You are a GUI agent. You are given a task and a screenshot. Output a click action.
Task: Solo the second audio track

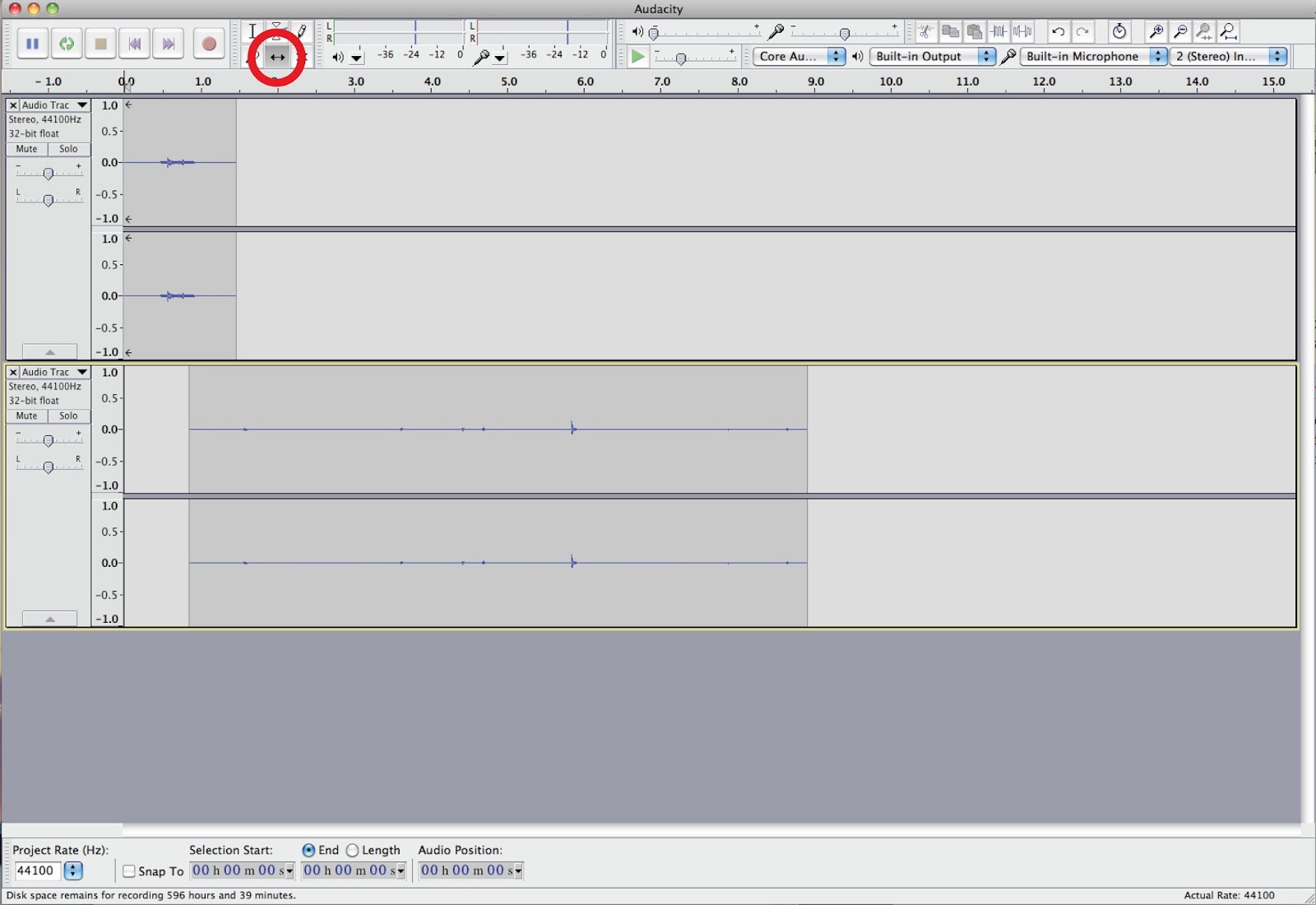click(x=68, y=416)
